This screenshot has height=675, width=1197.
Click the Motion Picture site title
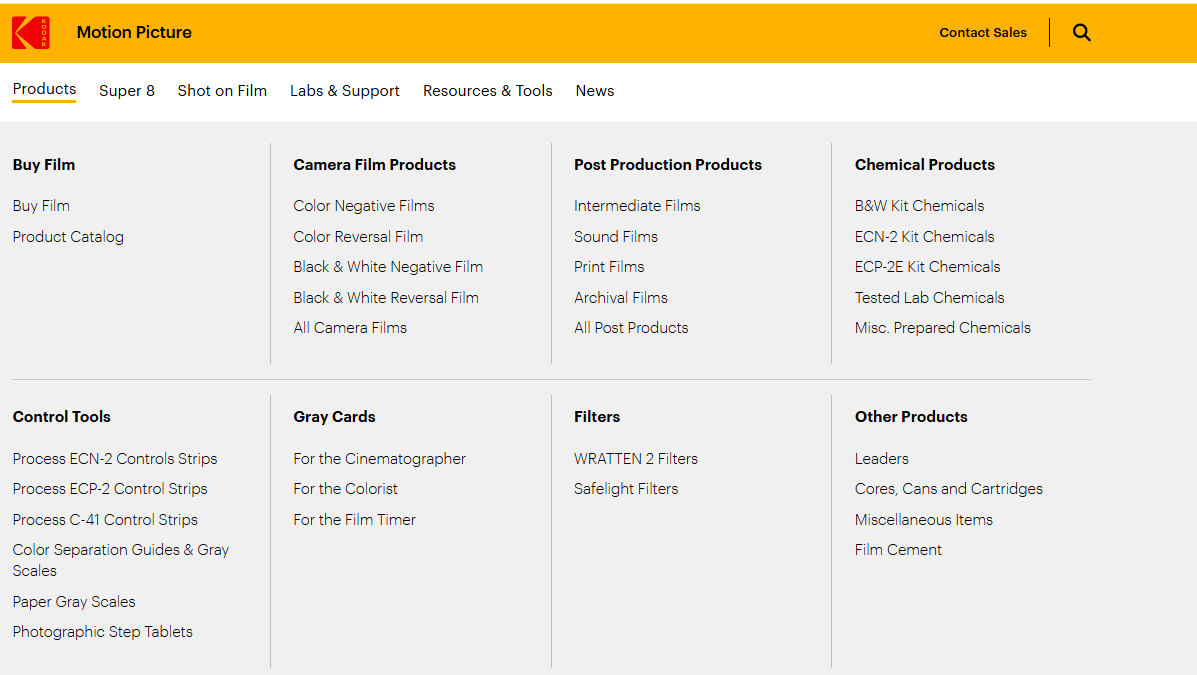(x=134, y=32)
